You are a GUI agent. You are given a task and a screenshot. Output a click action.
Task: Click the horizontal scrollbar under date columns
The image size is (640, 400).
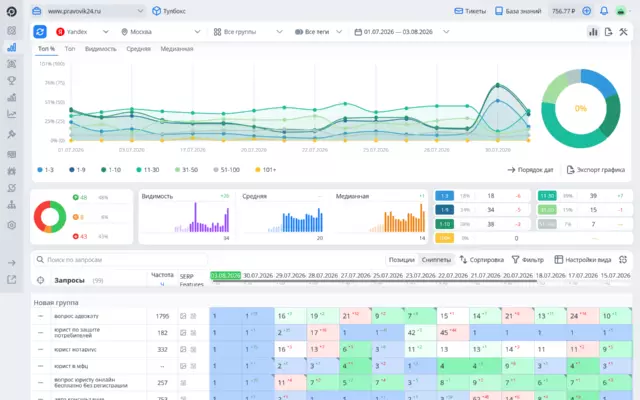(x=373, y=281)
